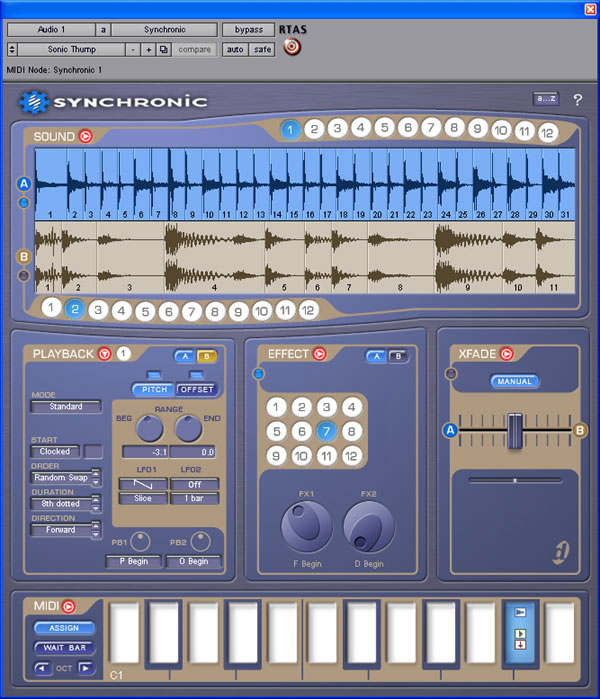This screenshot has width=600, height=699.
Task: Toggle the indicator above PITCH button
Action: (154, 374)
